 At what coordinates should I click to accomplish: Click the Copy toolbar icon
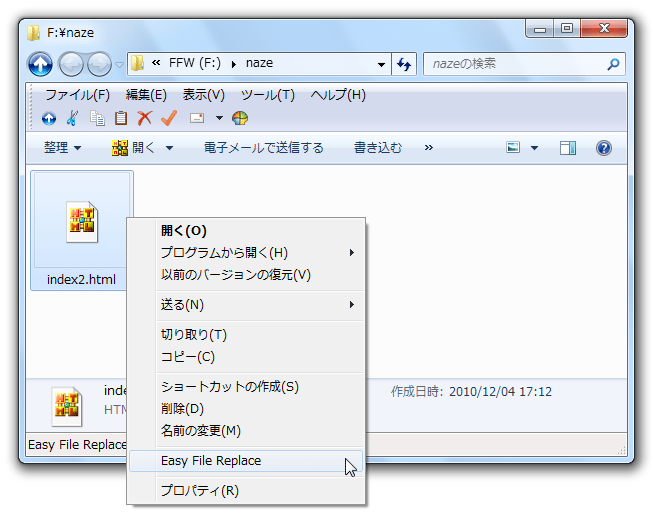(x=97, y=118)
